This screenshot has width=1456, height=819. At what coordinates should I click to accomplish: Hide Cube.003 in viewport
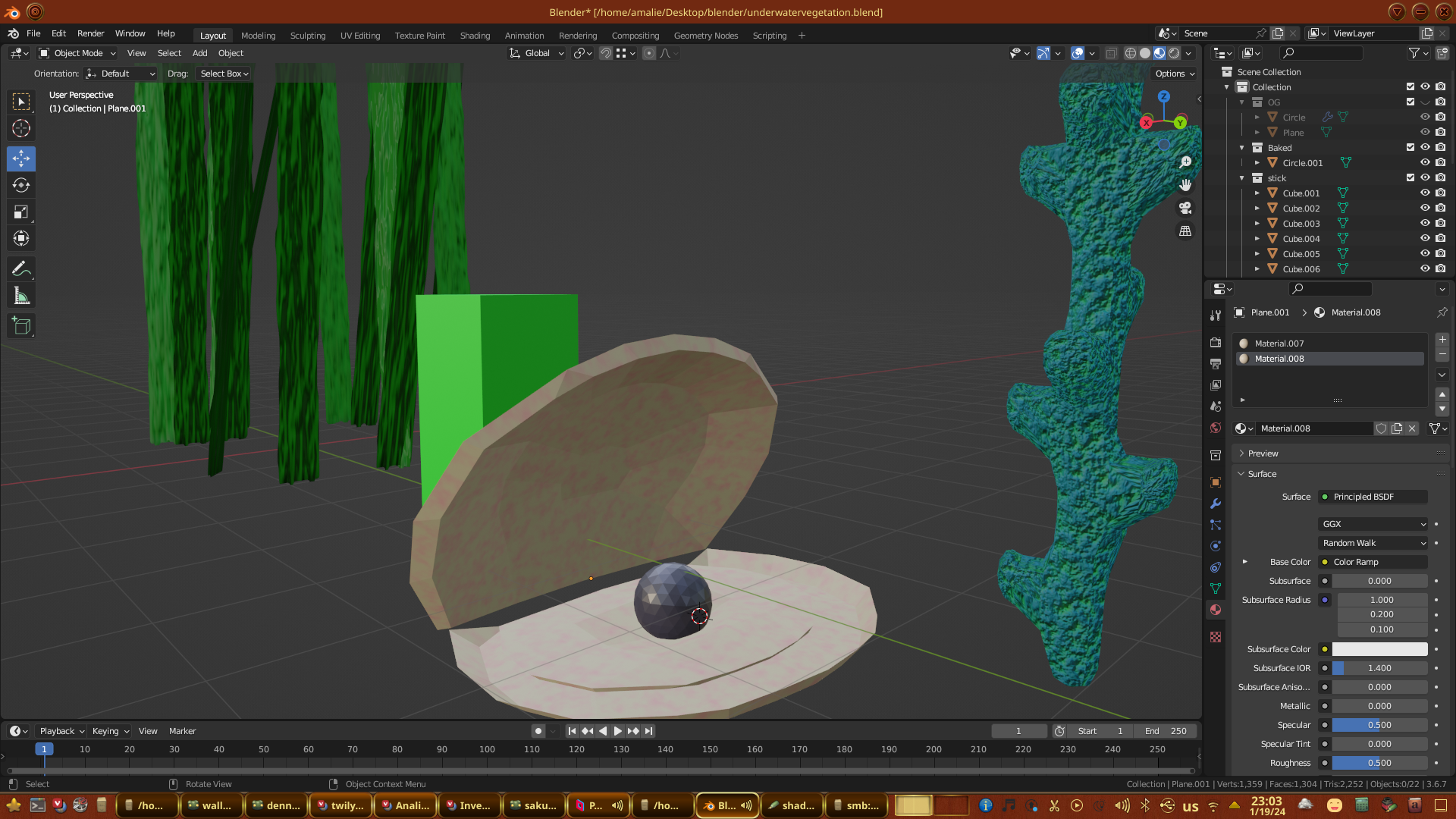coord(1425,224)
